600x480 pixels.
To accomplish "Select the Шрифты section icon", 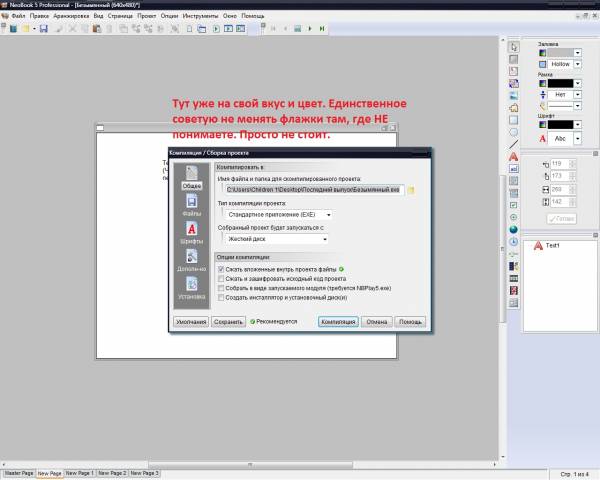I will point(190,232).
